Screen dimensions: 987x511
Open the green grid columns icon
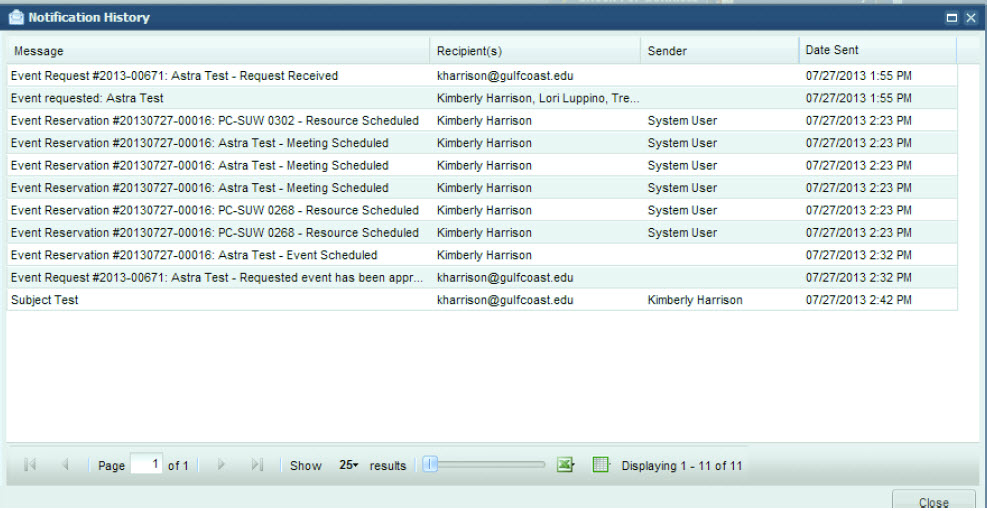601,465
